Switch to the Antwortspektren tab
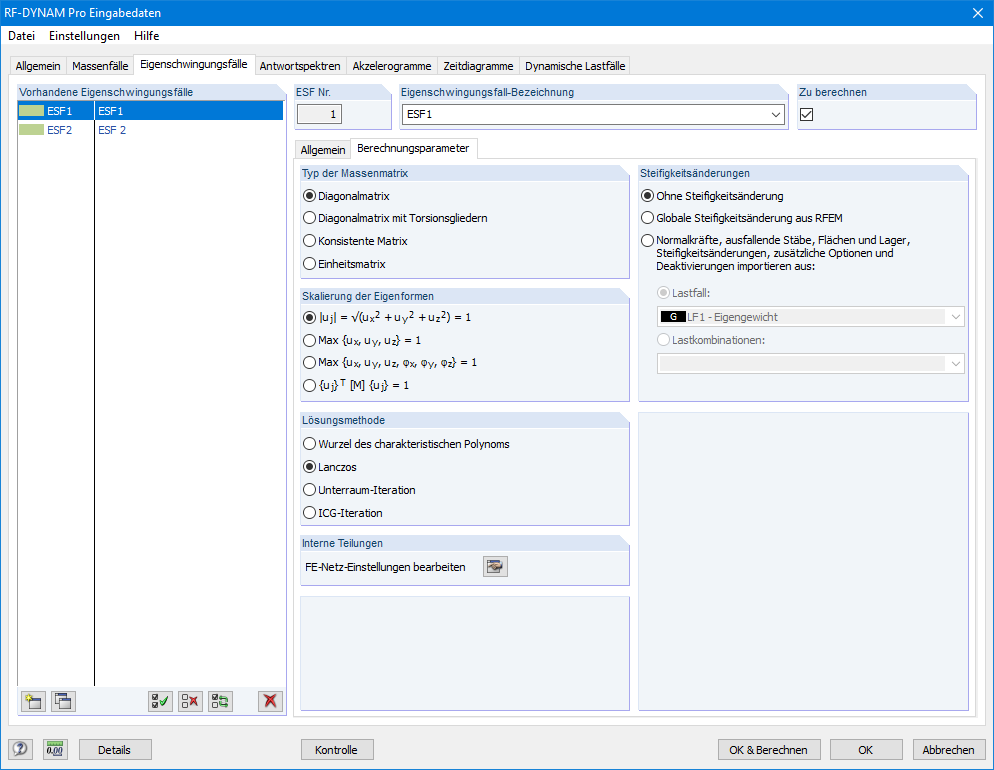This screenshot has width=994, height=770. tap(300, 66)
